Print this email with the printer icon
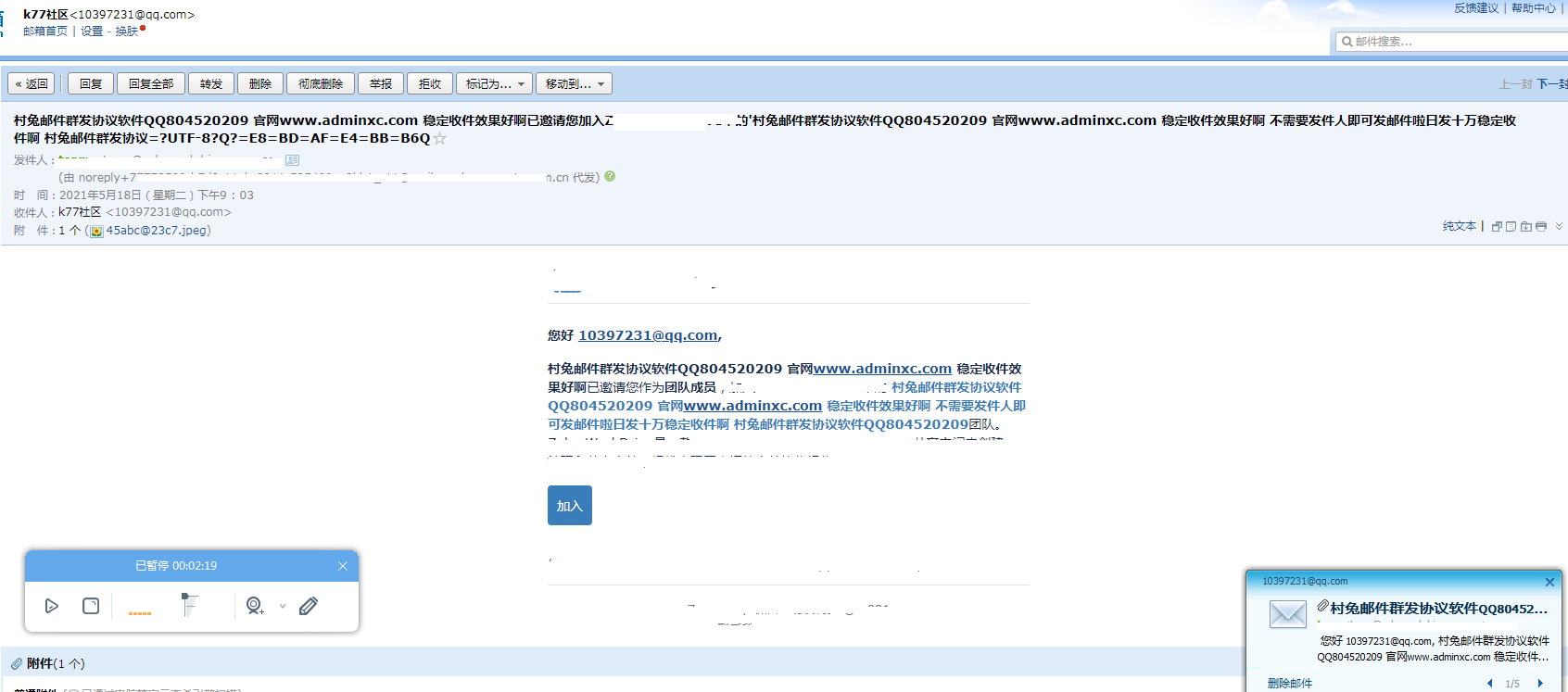This screenshot has width=1568, height=692. click(x=1541, y=226)
